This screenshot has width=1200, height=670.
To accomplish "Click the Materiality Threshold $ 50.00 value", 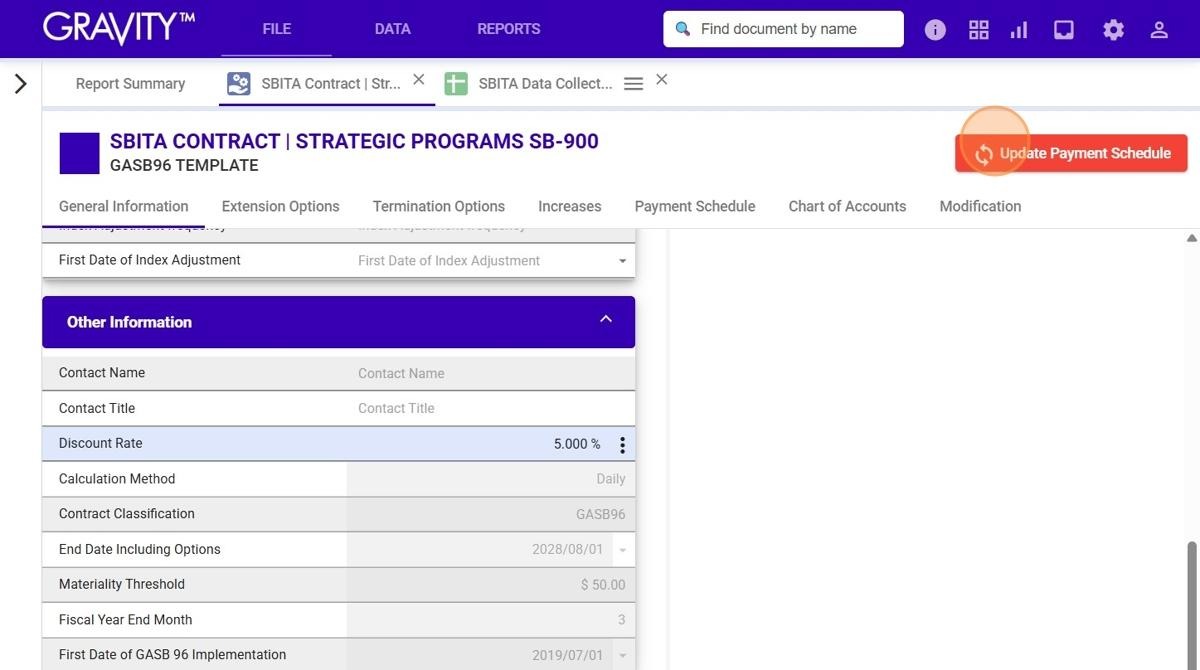I will click(x=603, y=585).
